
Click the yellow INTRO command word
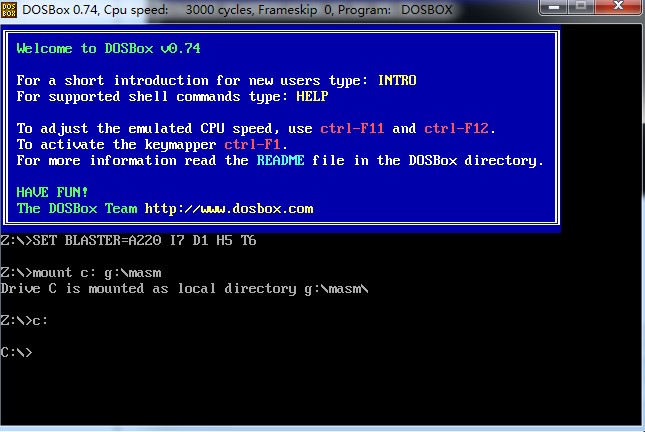tap(397, 80)
